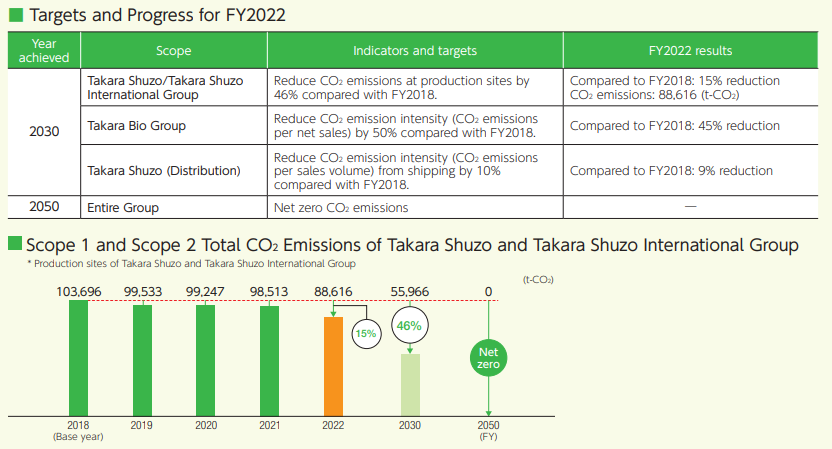The image size is (832, 449).
Task: Select the 'Year achieved' column header
Action: [44, 50]
